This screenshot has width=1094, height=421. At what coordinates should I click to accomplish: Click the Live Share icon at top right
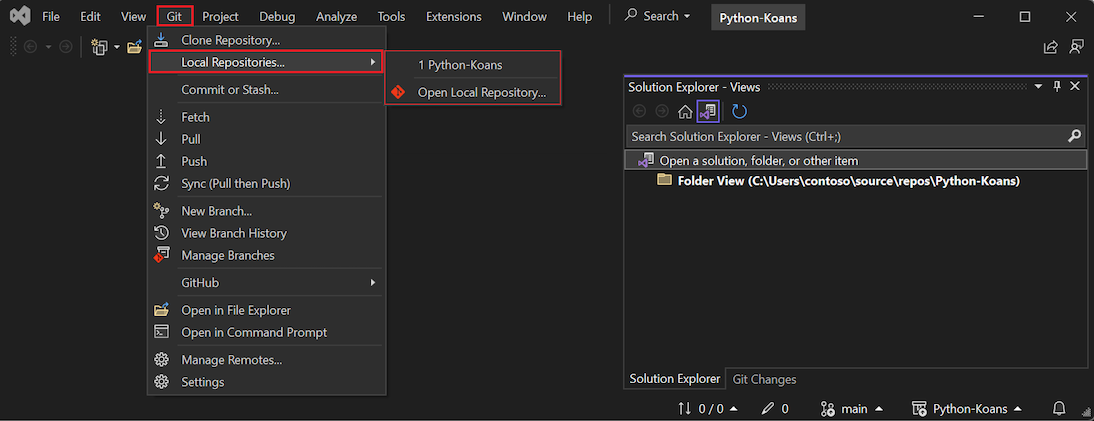[1050, 47]
